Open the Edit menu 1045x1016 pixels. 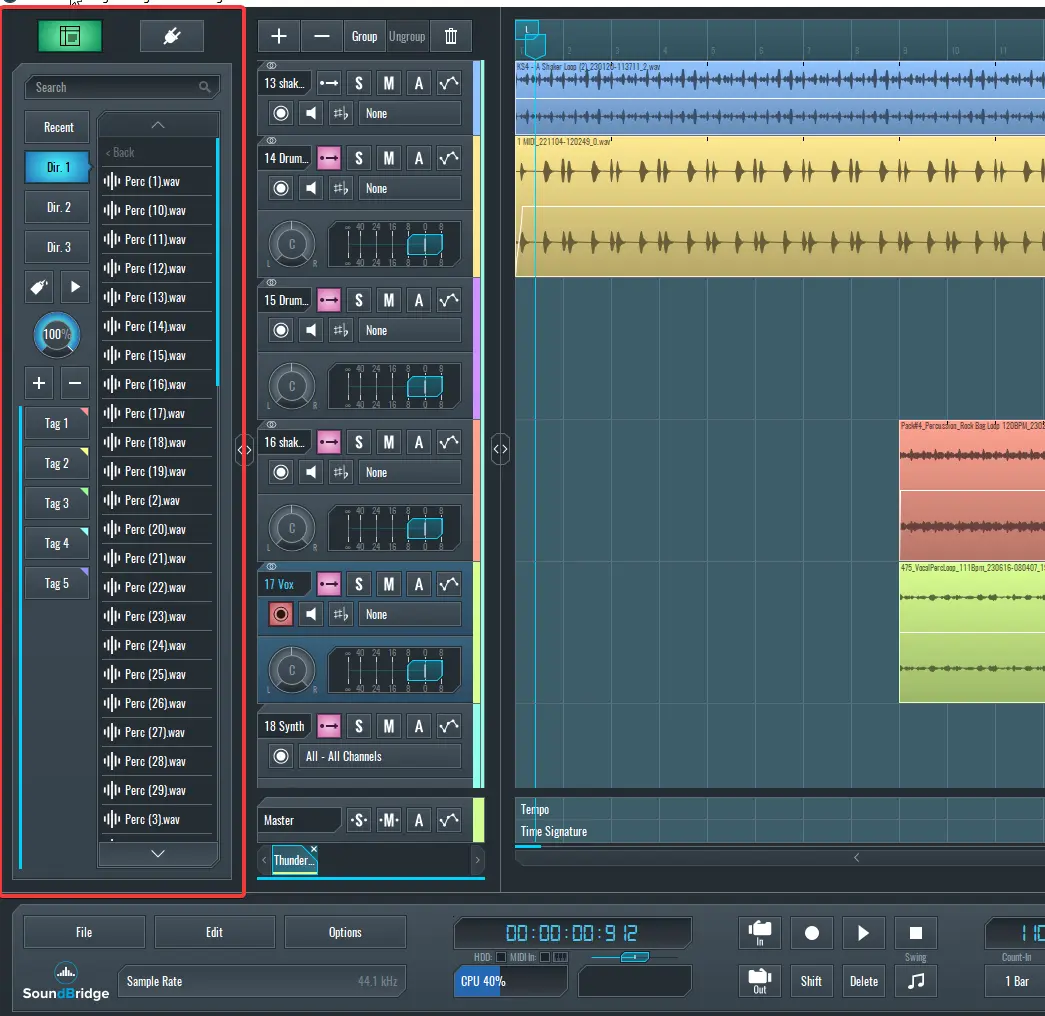click(x=215, y=933)
